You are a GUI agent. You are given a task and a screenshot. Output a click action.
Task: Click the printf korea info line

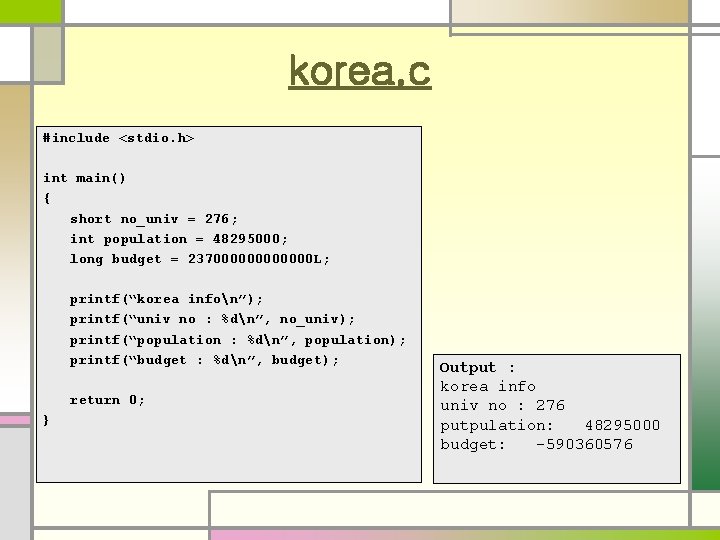click(166, 299)
